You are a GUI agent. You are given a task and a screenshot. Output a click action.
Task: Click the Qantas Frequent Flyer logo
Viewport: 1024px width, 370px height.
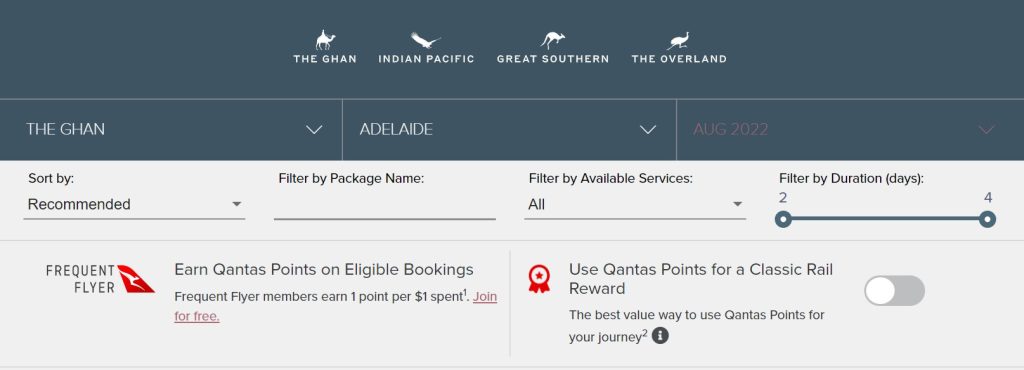click(100, 279)
